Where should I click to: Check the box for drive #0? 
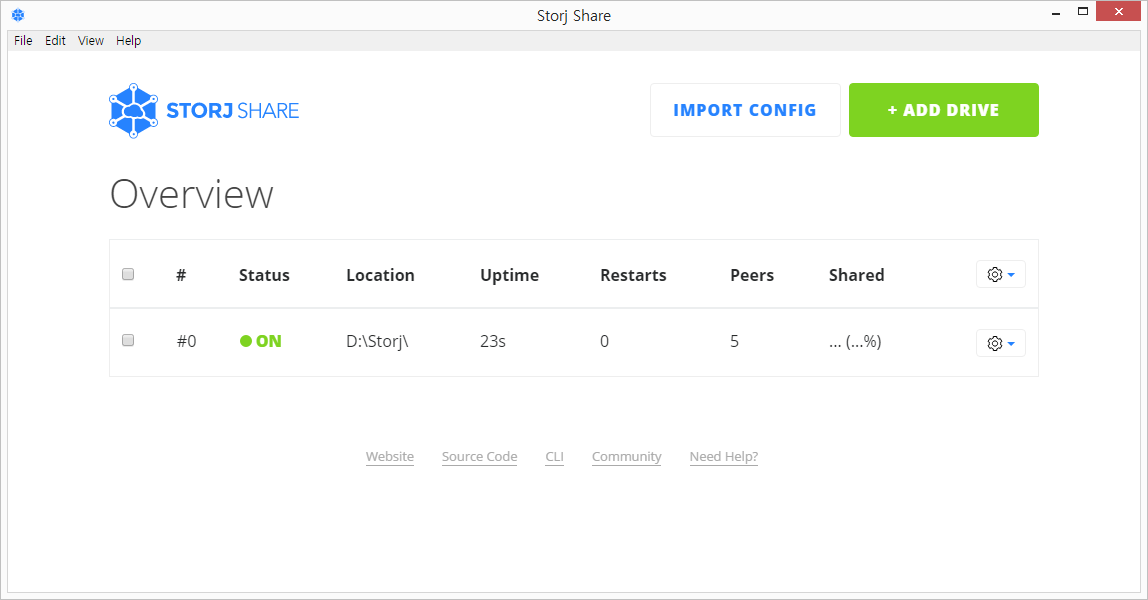pos(128,340)
